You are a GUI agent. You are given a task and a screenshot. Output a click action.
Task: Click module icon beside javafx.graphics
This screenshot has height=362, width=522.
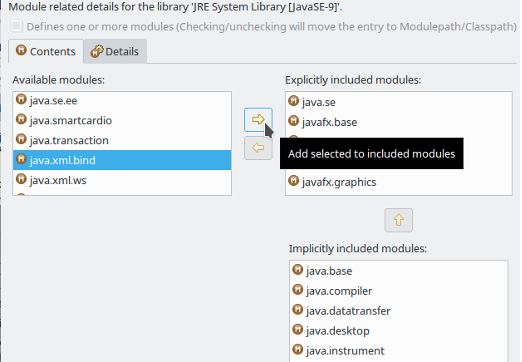(293, 181)
